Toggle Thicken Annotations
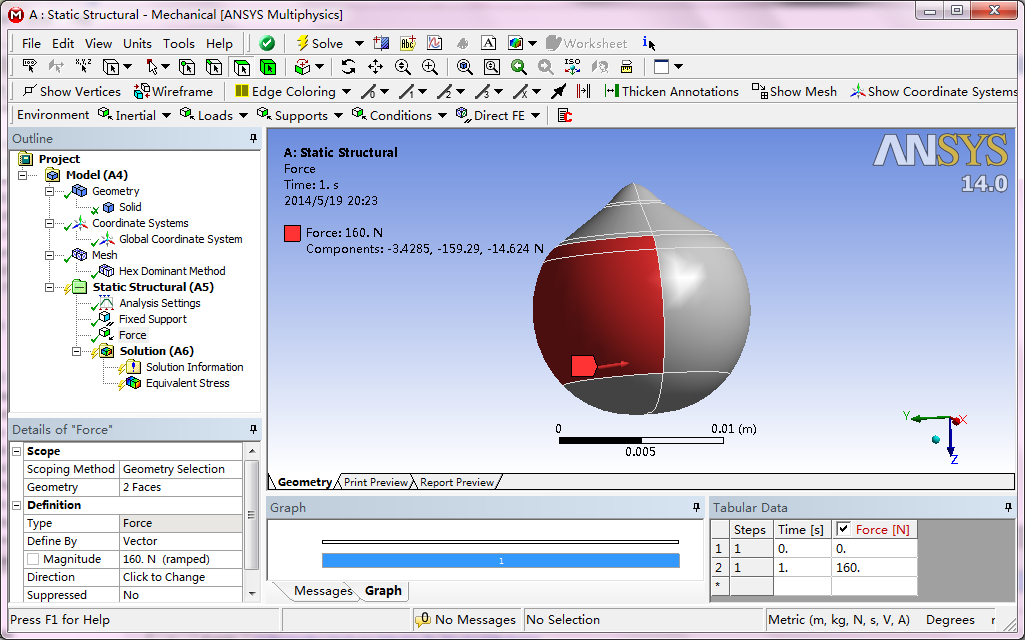This screenshot has width=1025, height=640. pyautogui.click(x=671, y=92)
